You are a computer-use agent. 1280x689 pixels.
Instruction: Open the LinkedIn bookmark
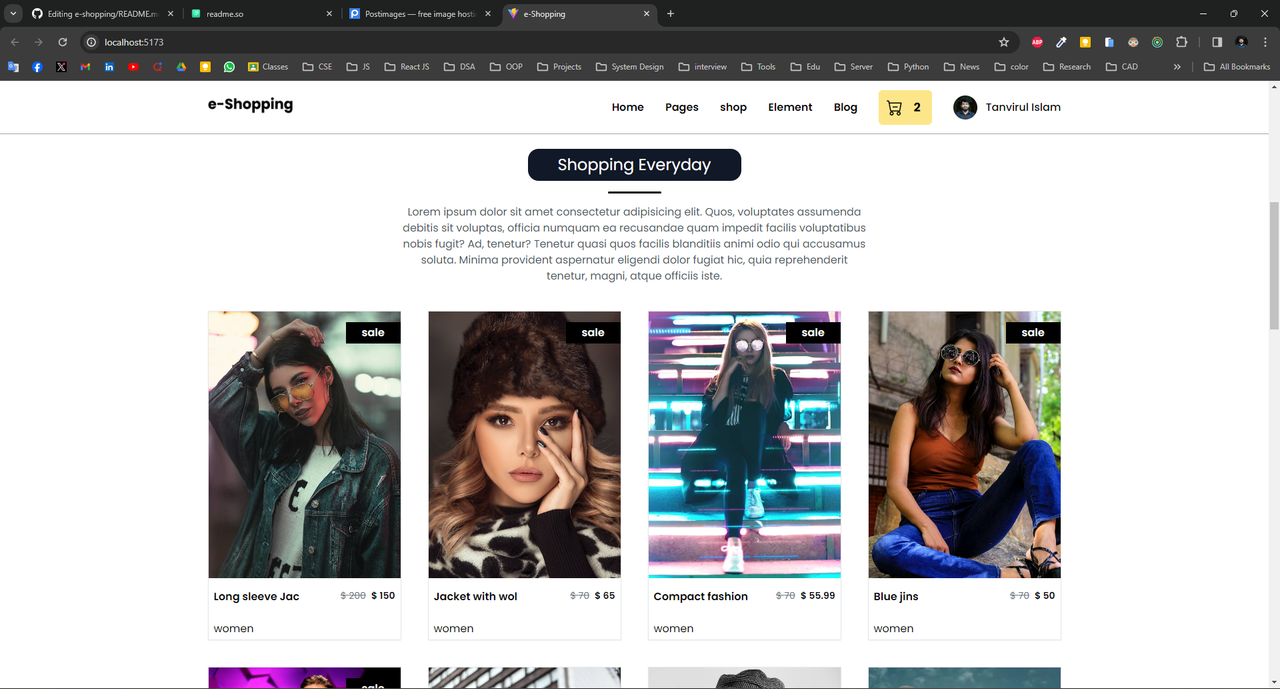tap(109, 67)
